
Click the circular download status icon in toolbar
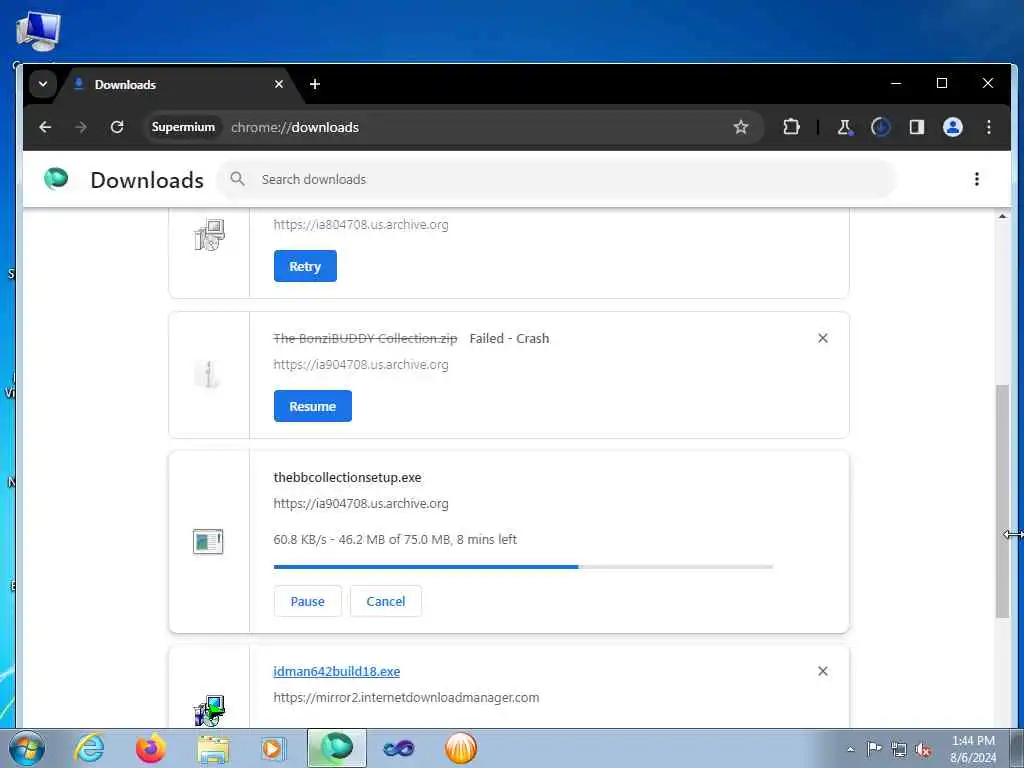point(881,127)
